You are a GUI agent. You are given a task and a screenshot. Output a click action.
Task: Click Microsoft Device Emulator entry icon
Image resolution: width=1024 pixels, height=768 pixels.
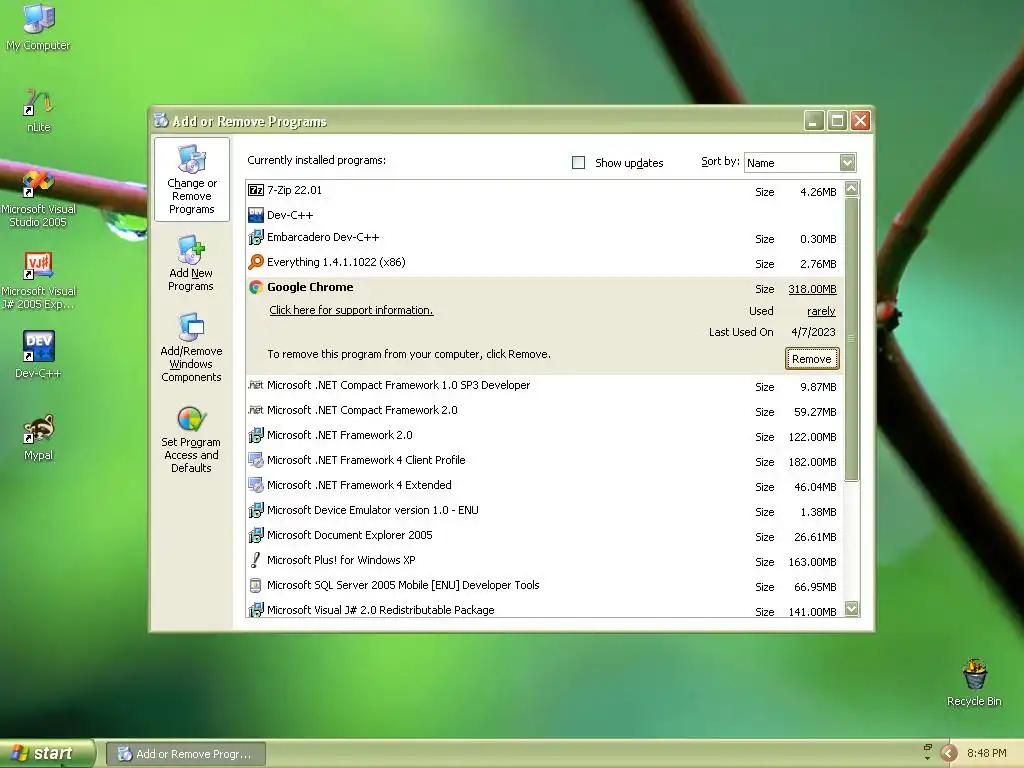coord(256,510)
